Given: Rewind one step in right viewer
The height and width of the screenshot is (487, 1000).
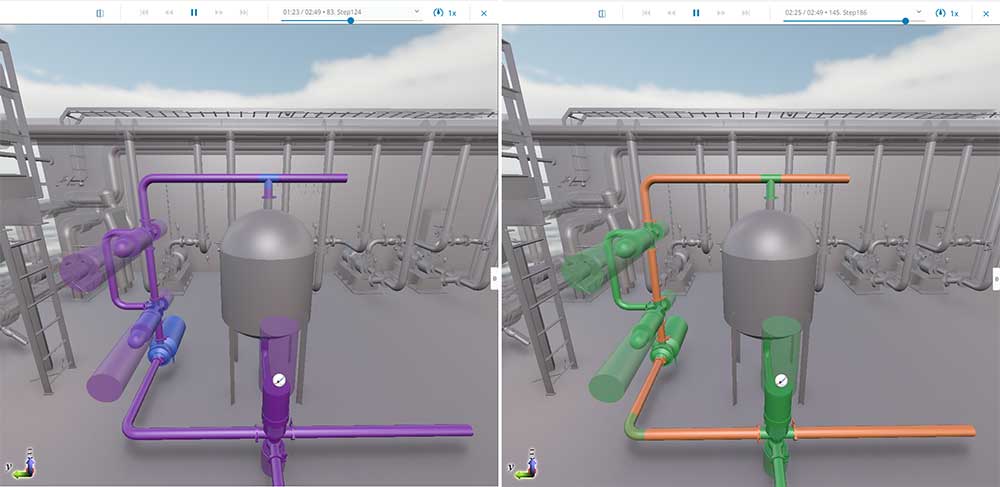Looking at the screenshot, I should click(x=671, y=13).
